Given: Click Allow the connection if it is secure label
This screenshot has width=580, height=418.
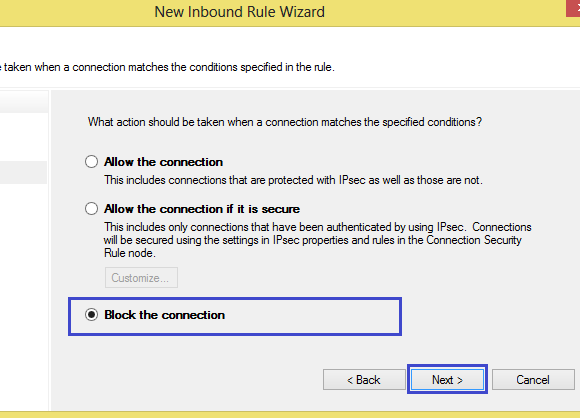Looking at the screenshot, I should click(202, 209).
